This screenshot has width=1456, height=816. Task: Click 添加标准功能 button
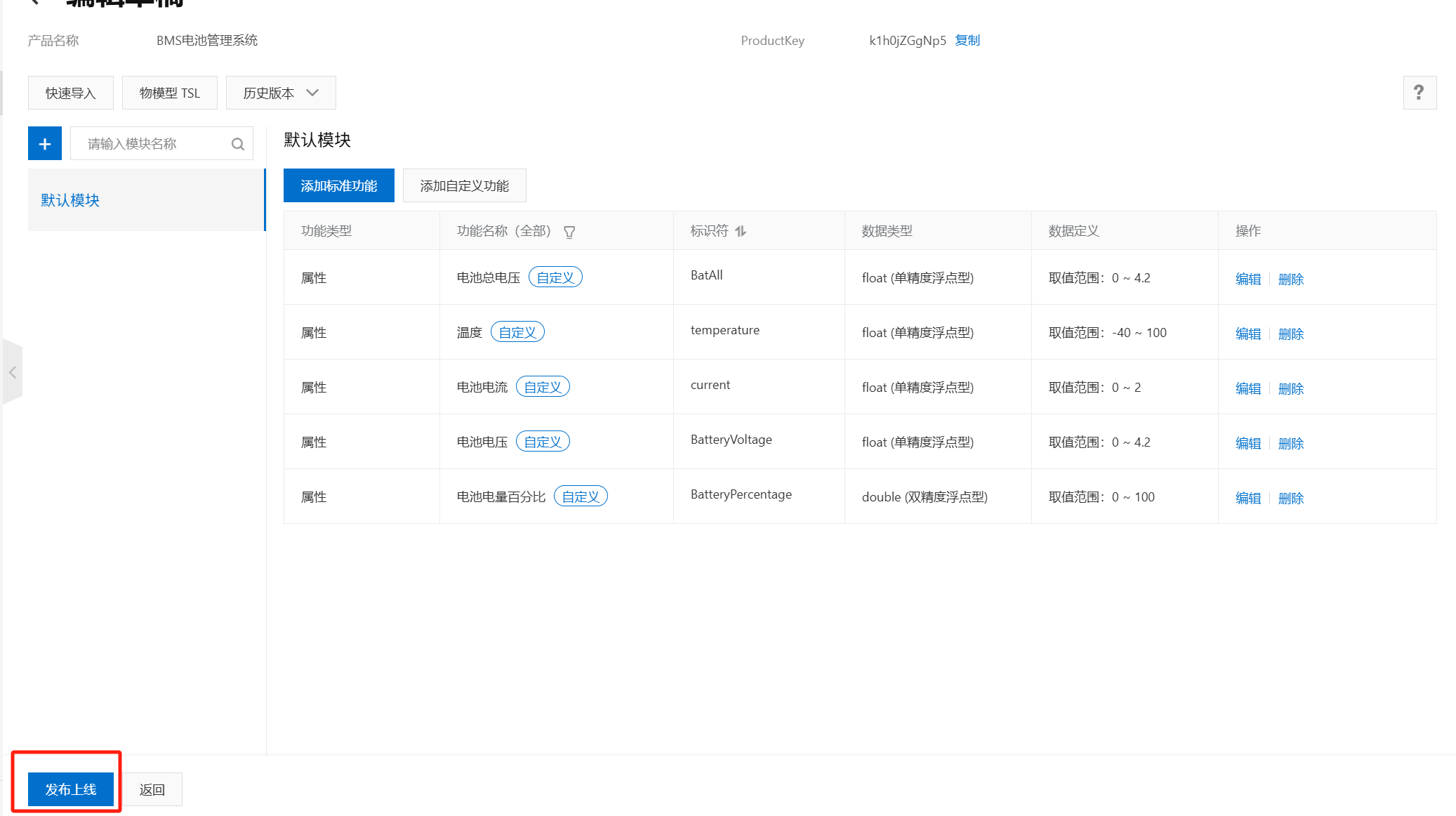pos(338,185)
